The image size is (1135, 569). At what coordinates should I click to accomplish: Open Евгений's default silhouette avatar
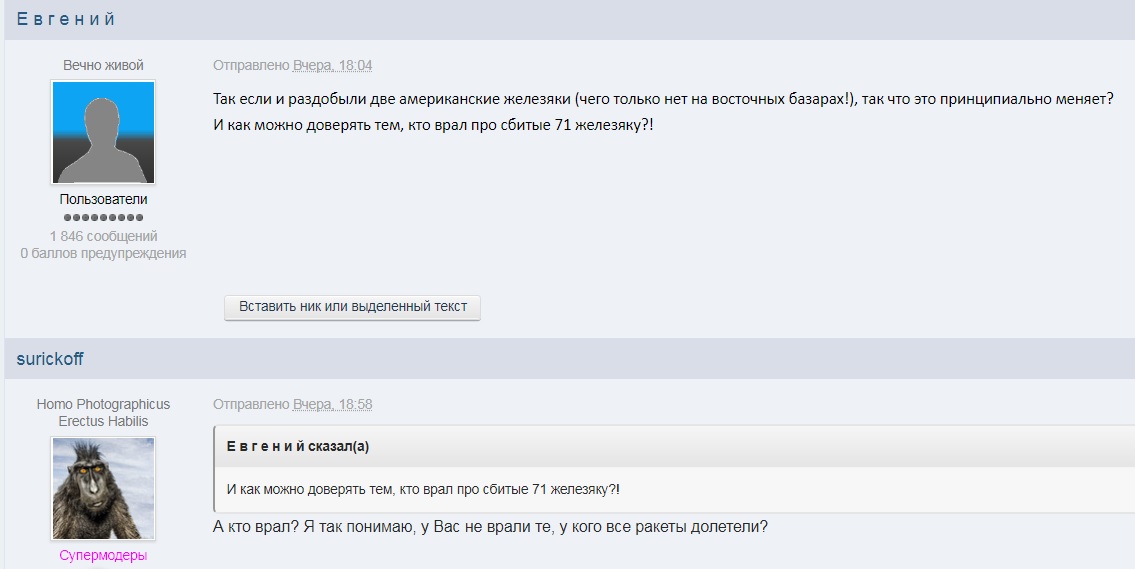[103, 133]
